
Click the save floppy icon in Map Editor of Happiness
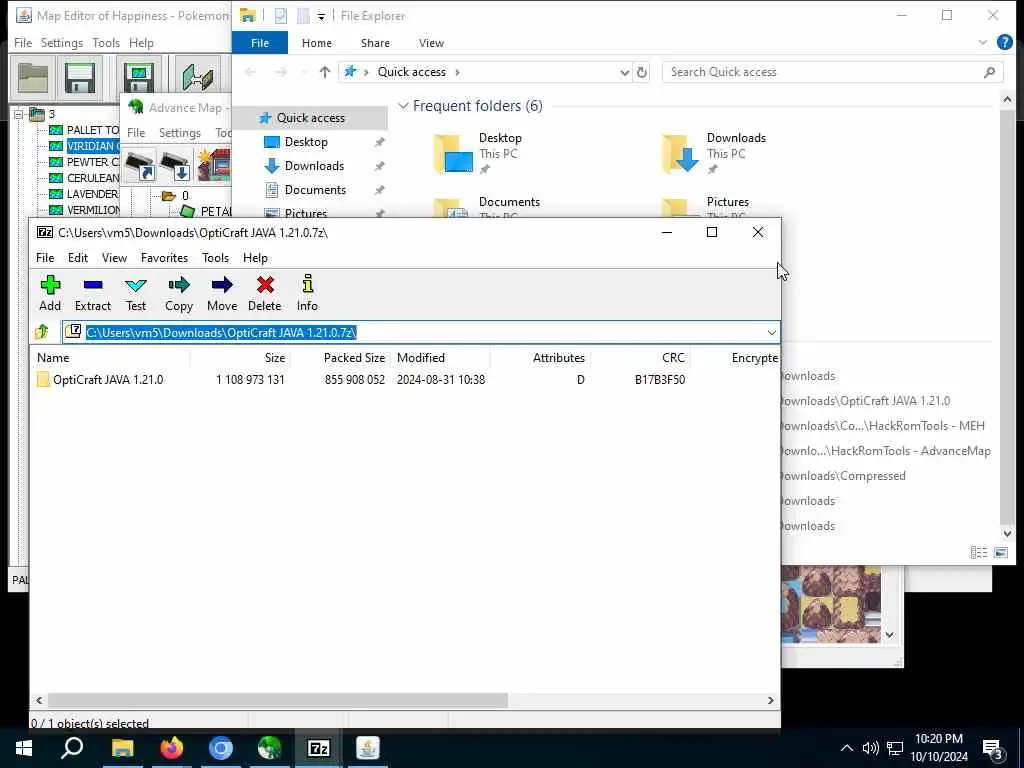[x=80, y=78]
